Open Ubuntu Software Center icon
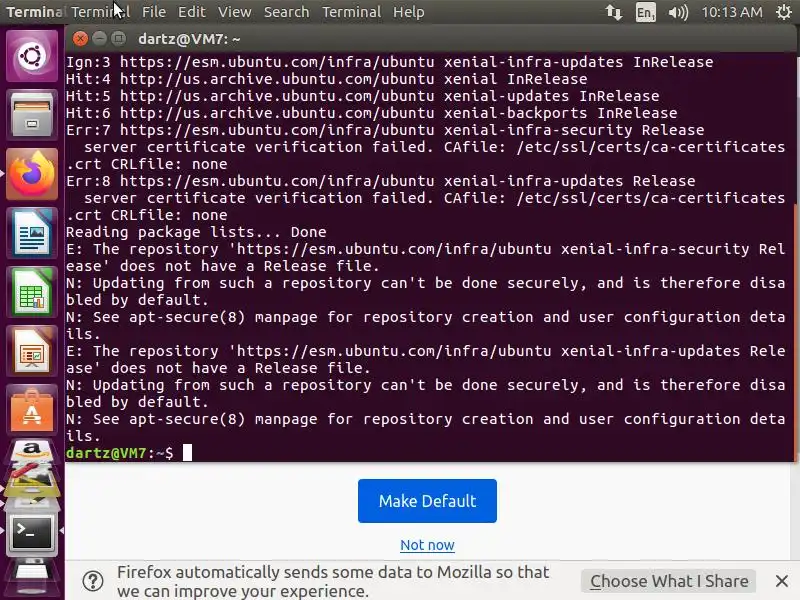 (32, 411)
